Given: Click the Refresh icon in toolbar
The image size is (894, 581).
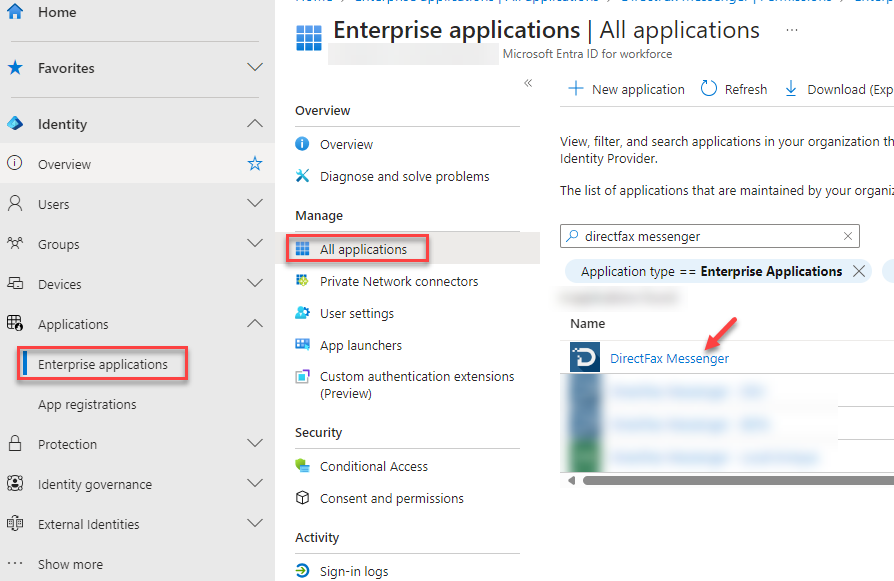Looking at the screenshot, I should pyautogui.click(x=709, y=89).
